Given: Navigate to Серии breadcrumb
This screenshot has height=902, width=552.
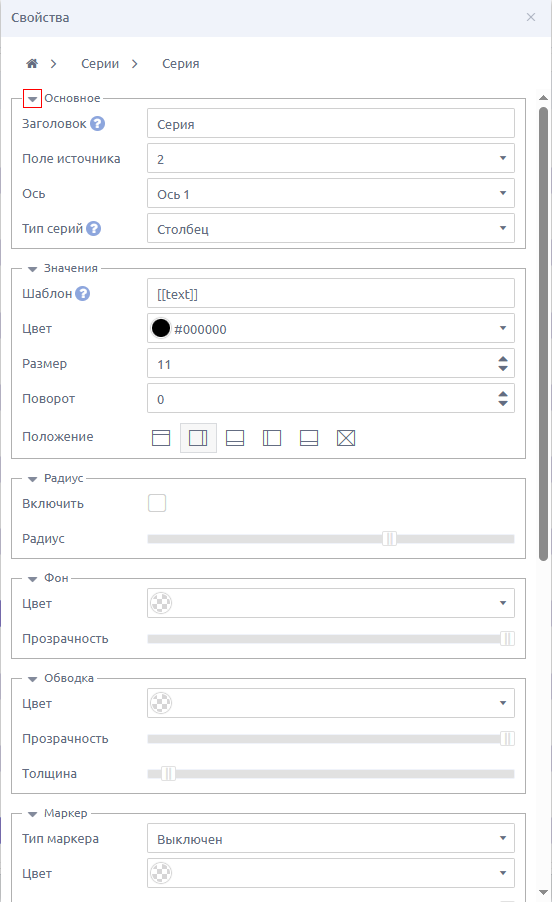Looking at the screenshot, I should [x=100, y=63].
